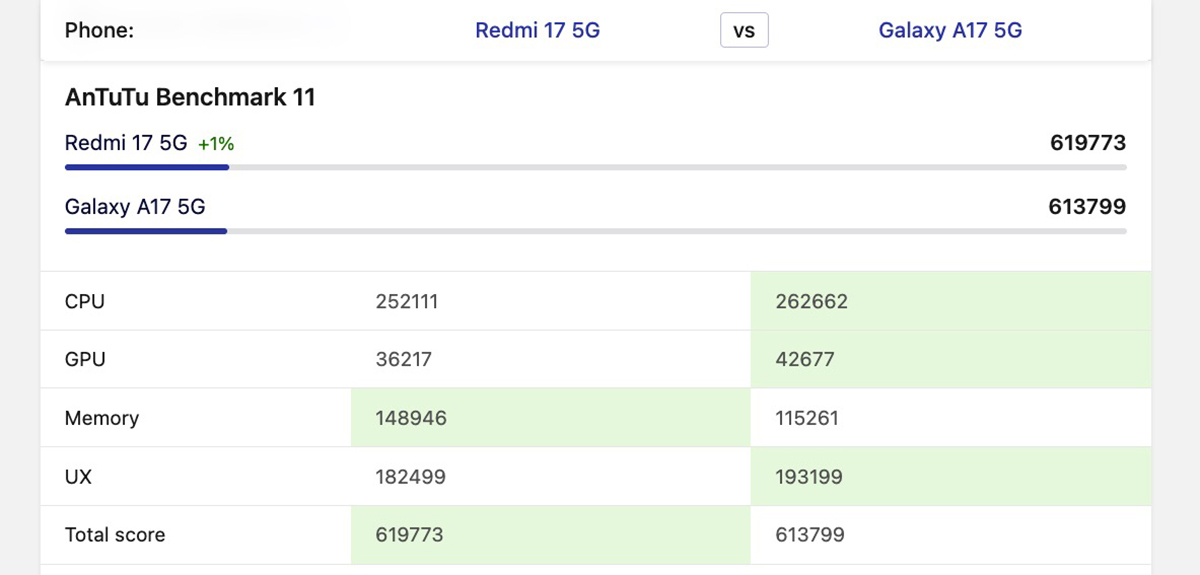Open the Redmi 17 5G phone link

pos(537,30)
